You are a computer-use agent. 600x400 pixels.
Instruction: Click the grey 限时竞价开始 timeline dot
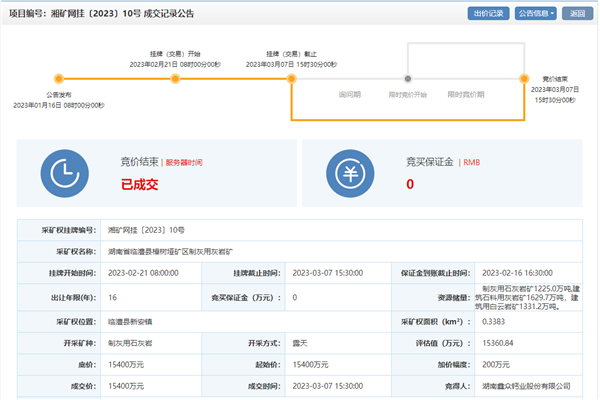click(x=407, y=77)
